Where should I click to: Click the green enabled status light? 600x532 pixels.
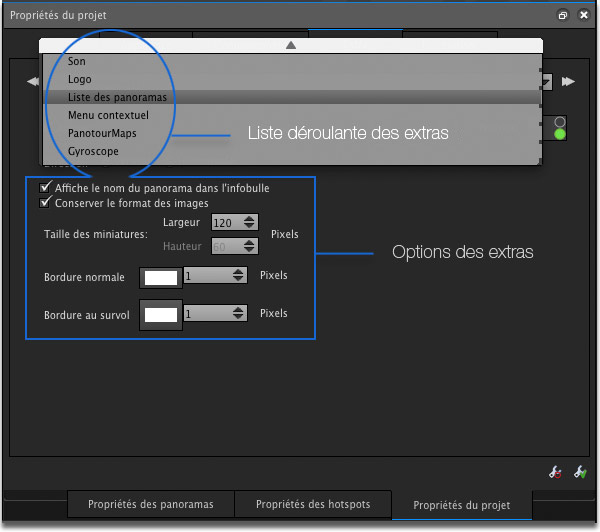pyautogui.click(x=560, y=134)
